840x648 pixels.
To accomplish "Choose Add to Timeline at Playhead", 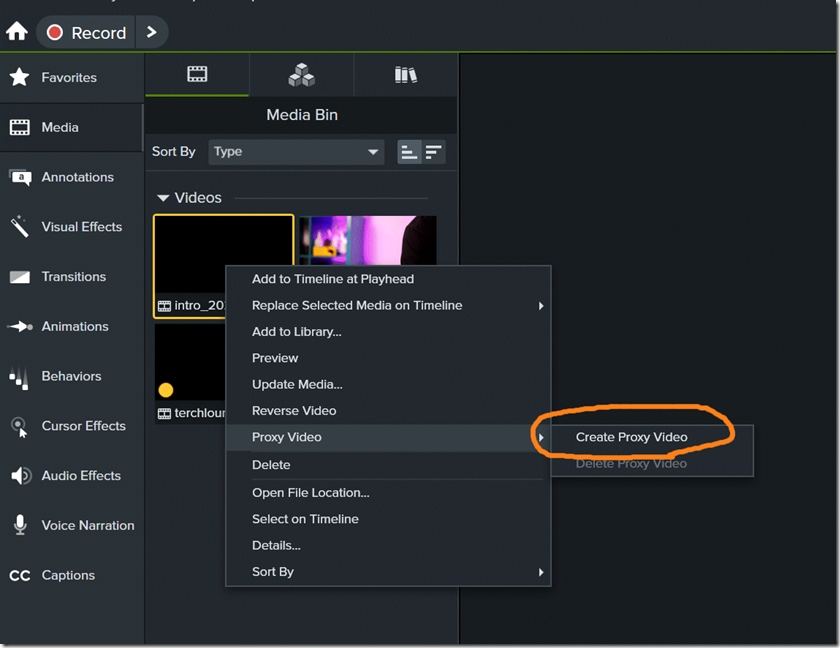I will (x=388, y=280).
